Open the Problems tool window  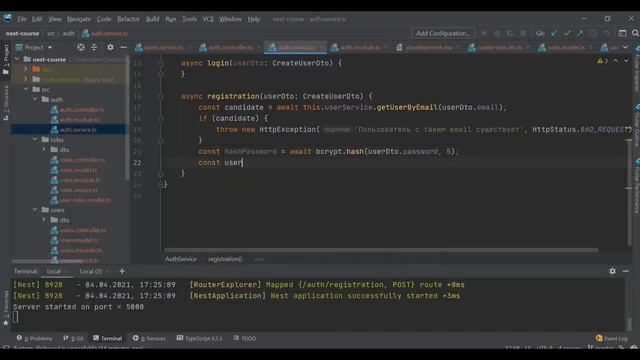(x=34, y=338)
